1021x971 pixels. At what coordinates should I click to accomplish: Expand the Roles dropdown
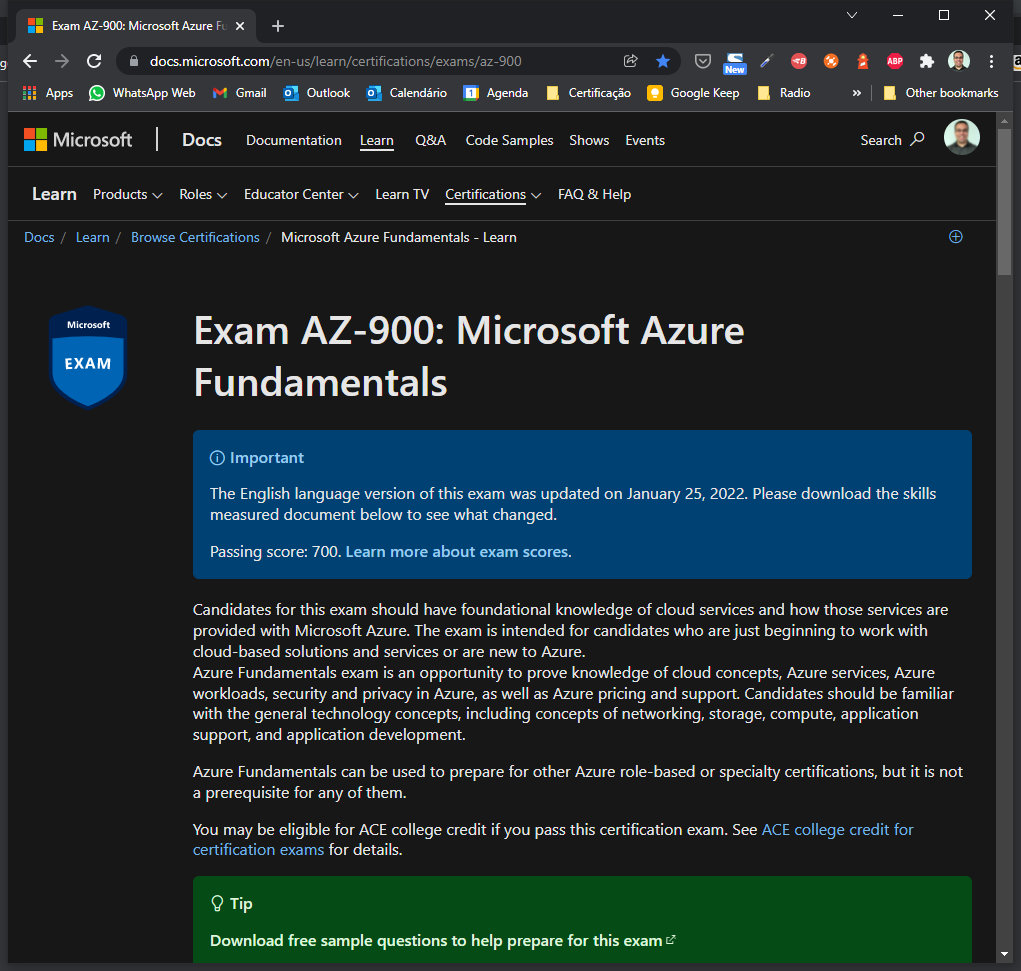203,194
